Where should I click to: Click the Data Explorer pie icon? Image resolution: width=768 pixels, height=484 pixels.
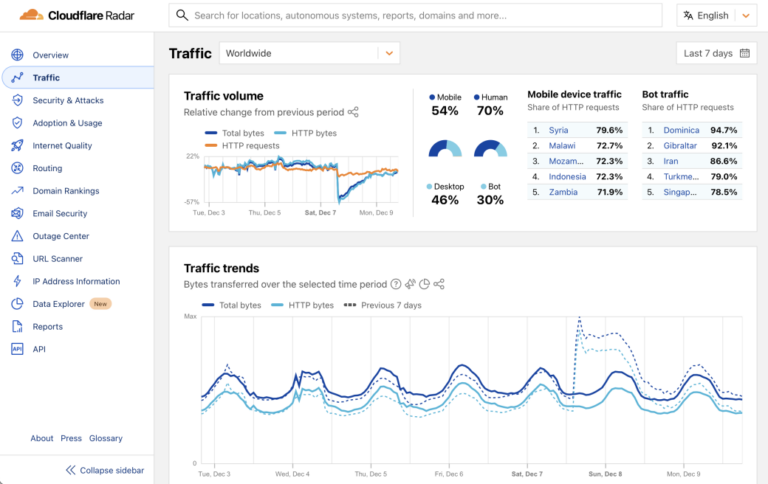17,304
